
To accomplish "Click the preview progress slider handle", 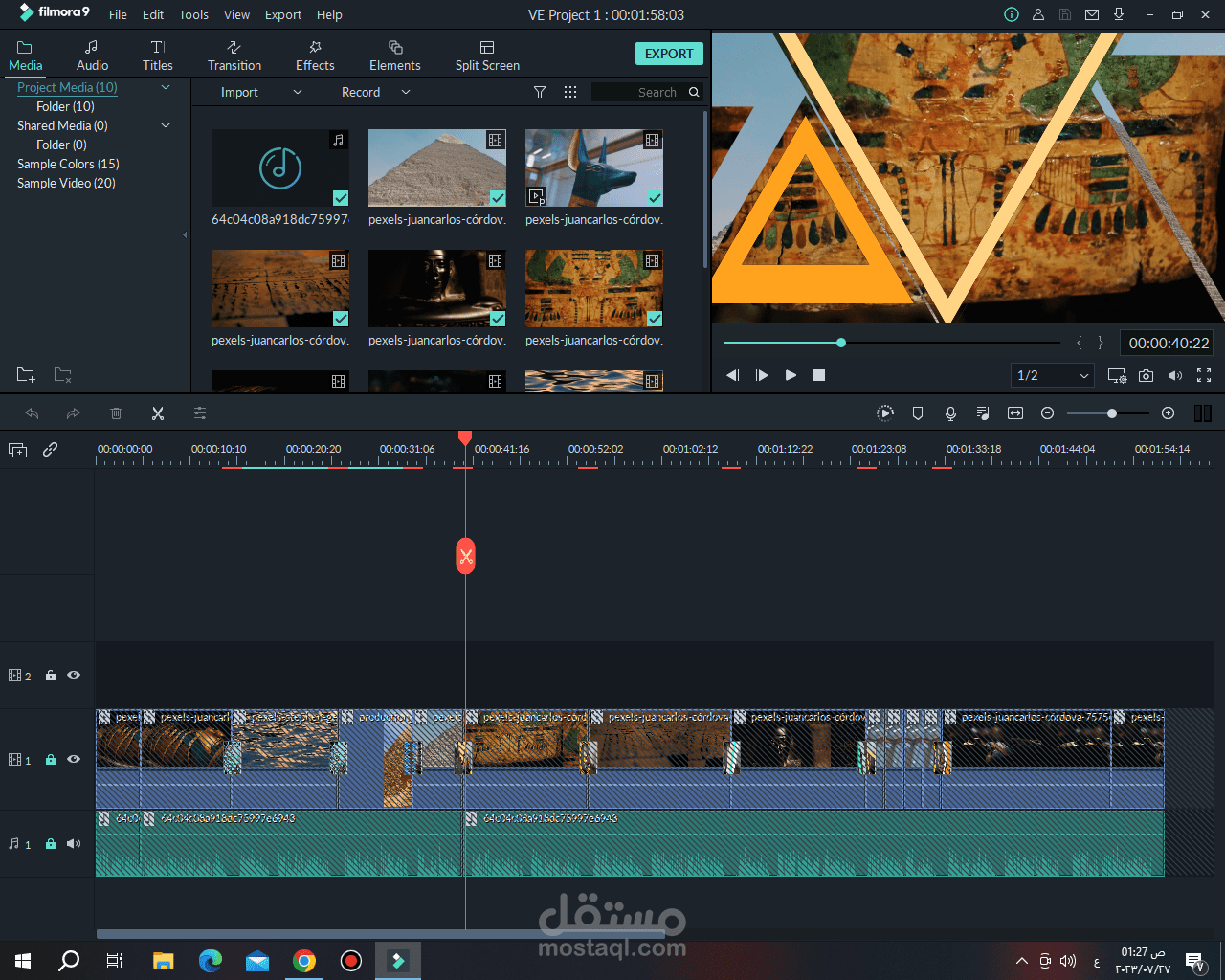I will (x=841, y=343).
